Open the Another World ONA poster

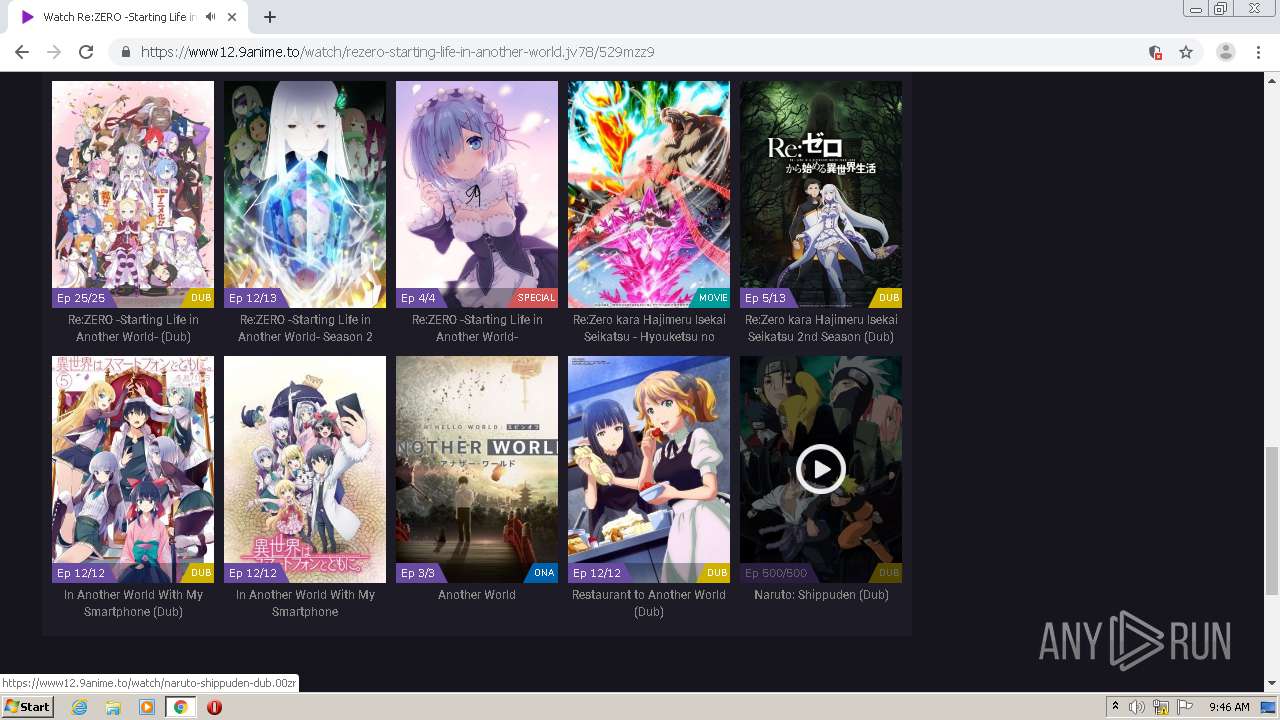pos(477,469)
